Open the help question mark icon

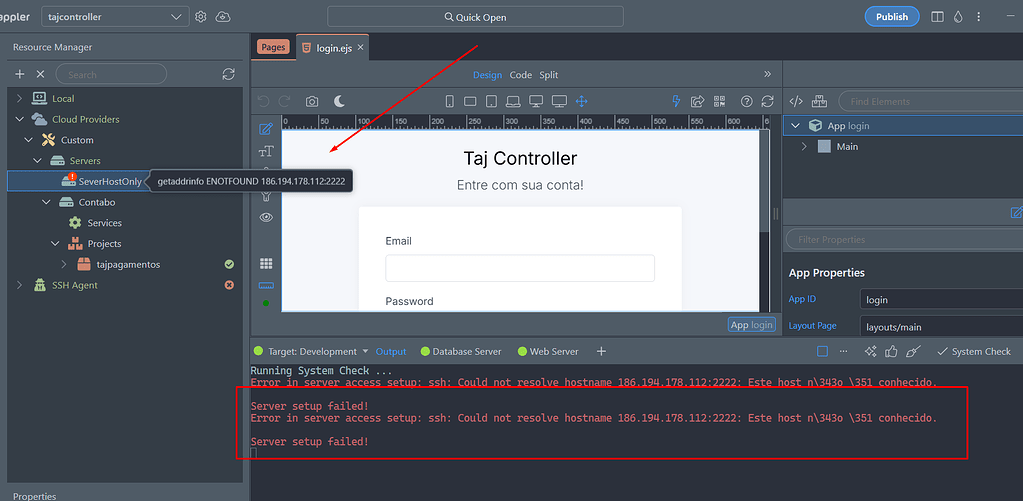pyautogui.click(x=747, y=101)
